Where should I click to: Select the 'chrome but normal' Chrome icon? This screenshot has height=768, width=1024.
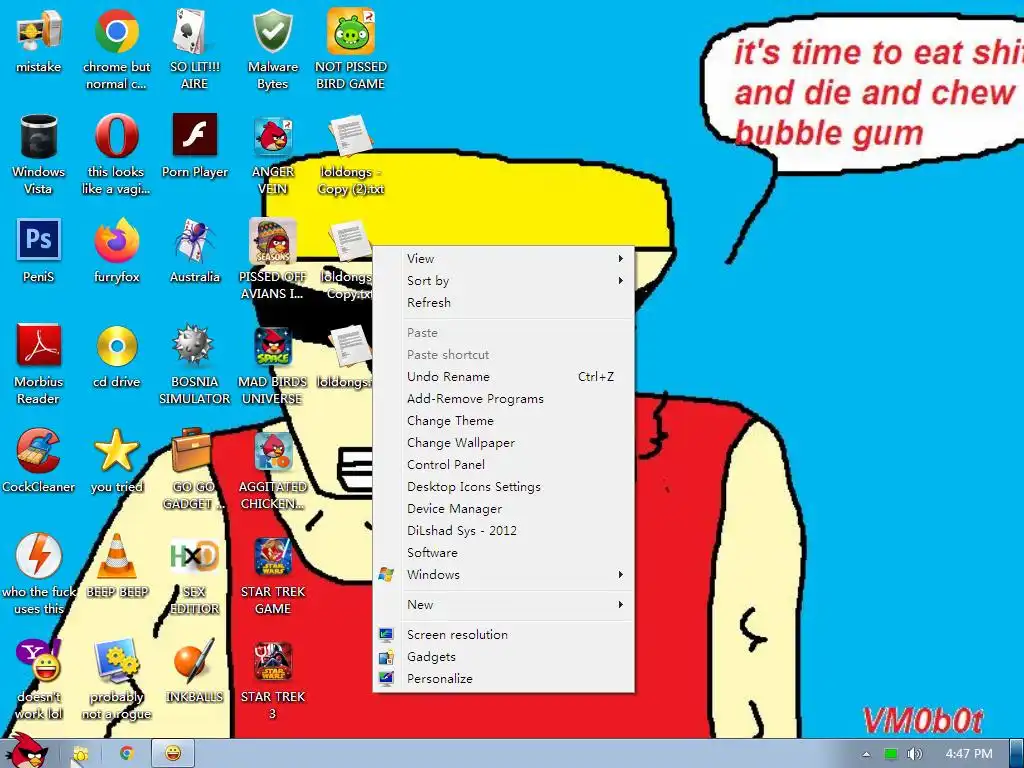[116, 49]
